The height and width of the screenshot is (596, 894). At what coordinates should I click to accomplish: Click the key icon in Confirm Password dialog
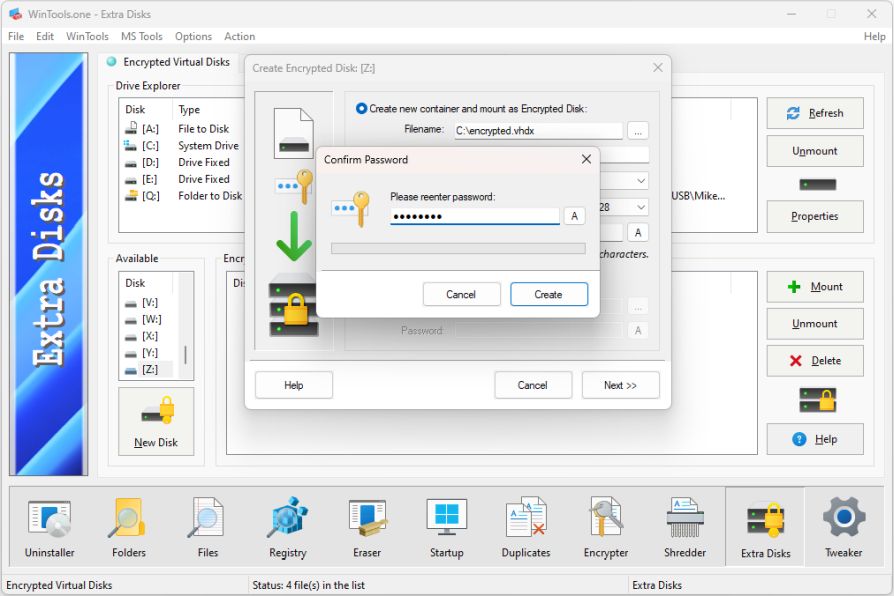pos(351,208)
